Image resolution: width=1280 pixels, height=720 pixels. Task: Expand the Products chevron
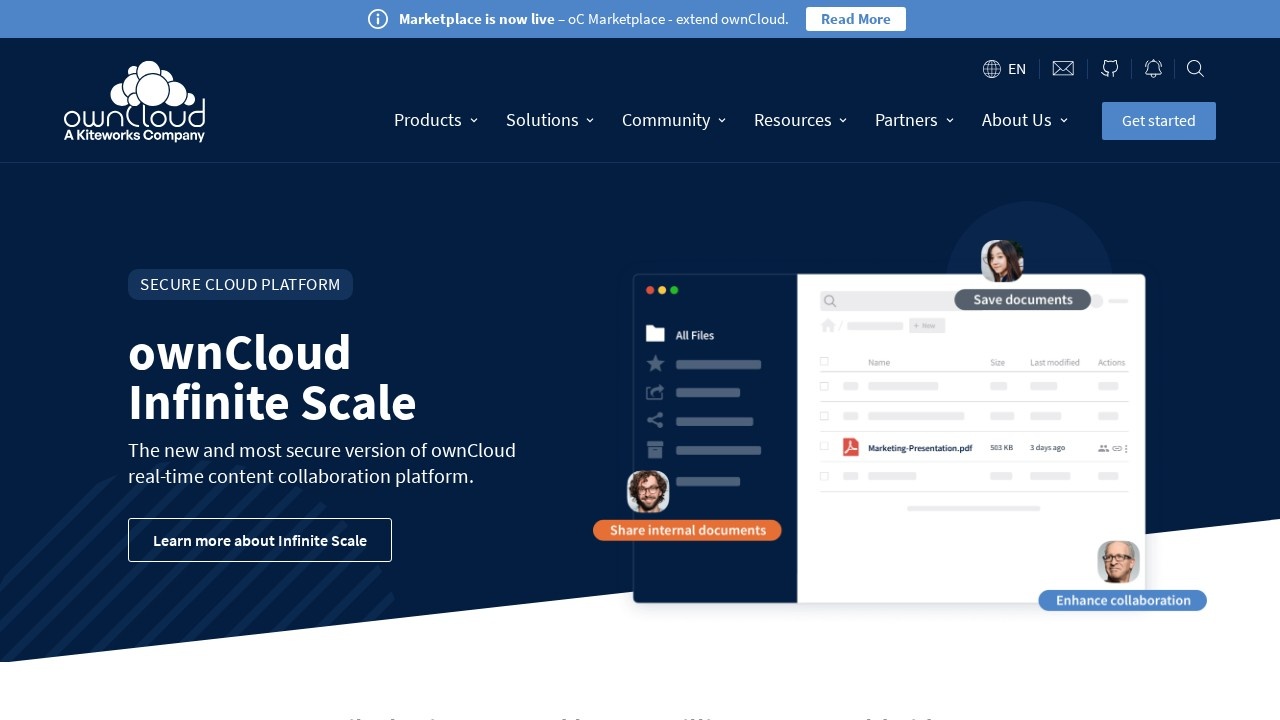click(474, 121)
